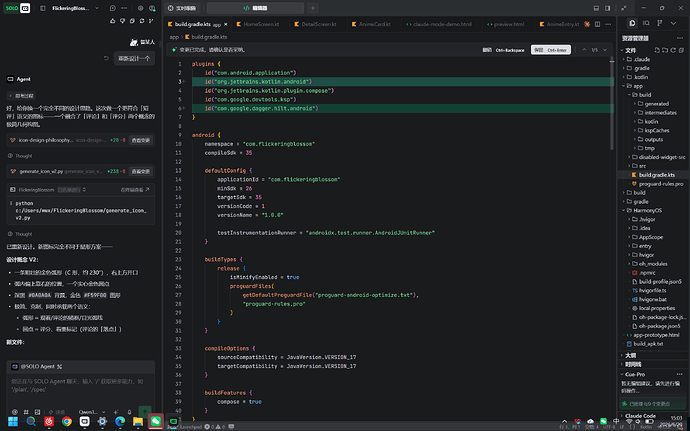Image resolution: width=690 pixels, height=431 pixels.
Task: Click the green send arrow button
Action: [x=145, y=412]
